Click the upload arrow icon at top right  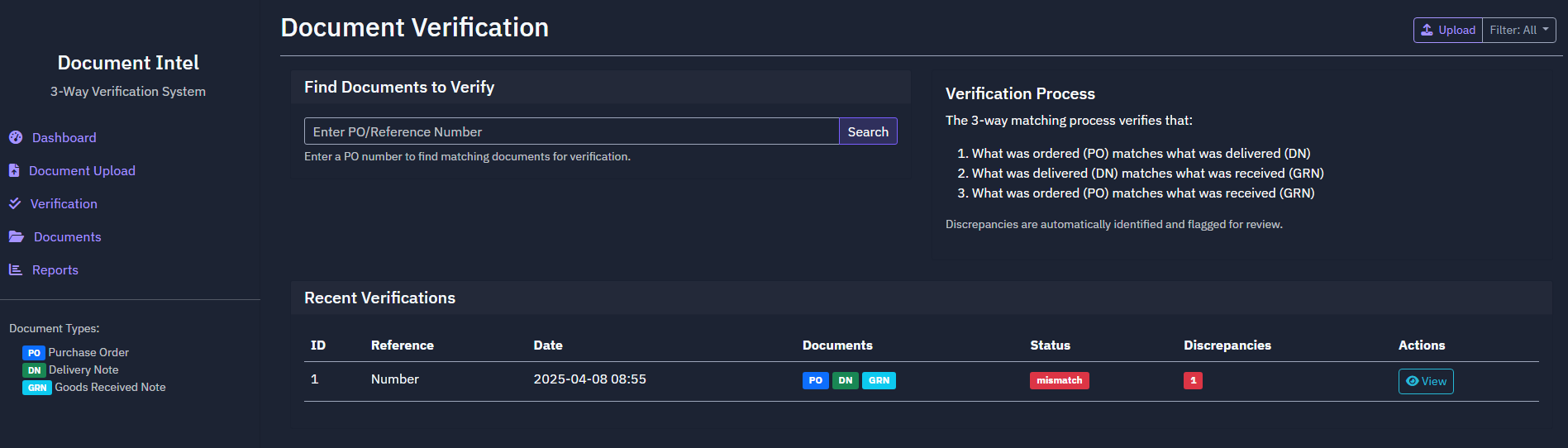(x=1427, y=30)
